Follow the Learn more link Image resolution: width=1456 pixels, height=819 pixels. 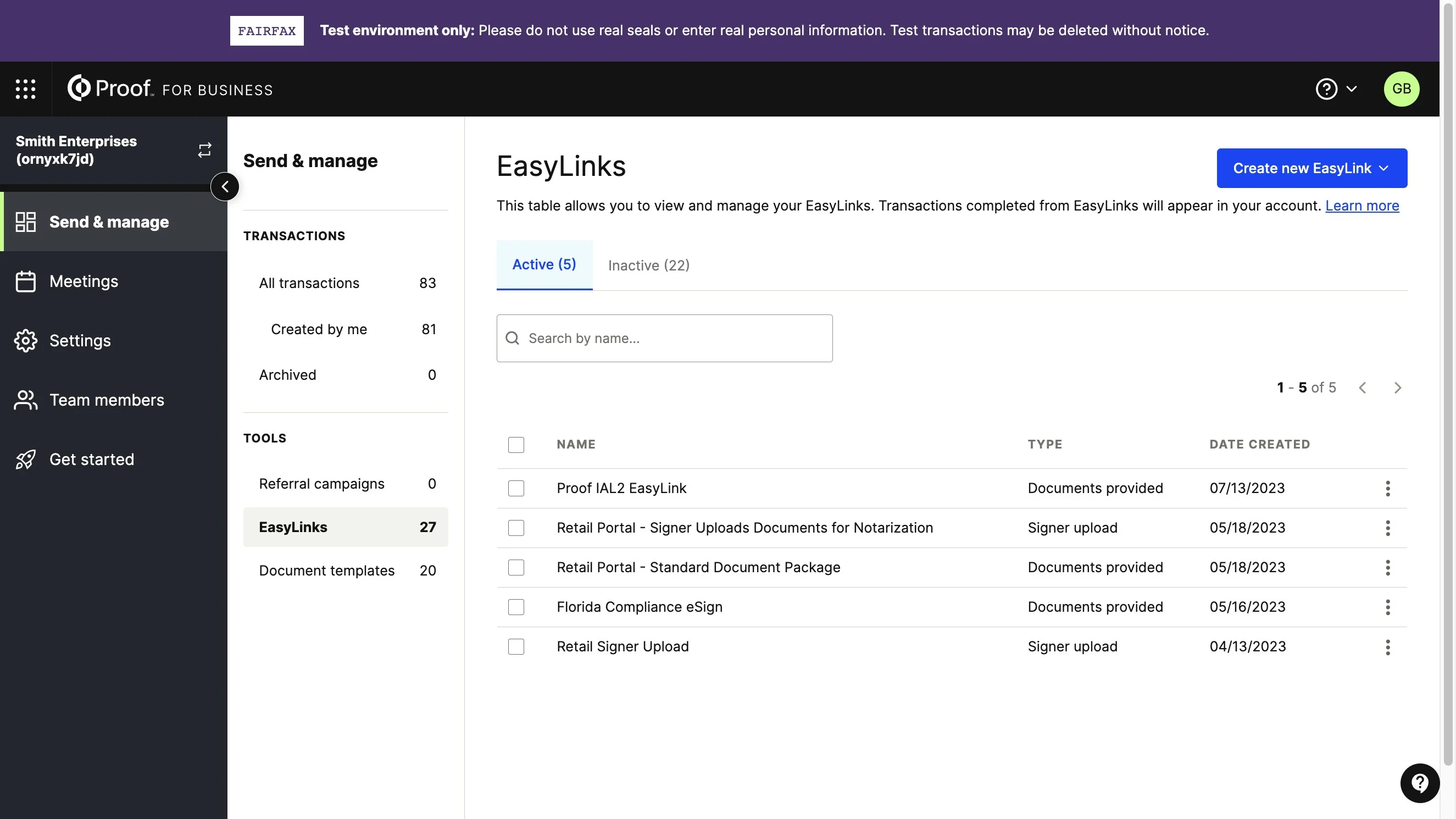click(x=1361, y=206)
